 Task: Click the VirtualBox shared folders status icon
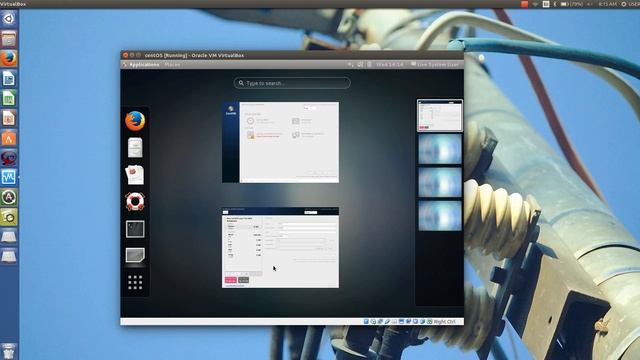click(394, 322)
